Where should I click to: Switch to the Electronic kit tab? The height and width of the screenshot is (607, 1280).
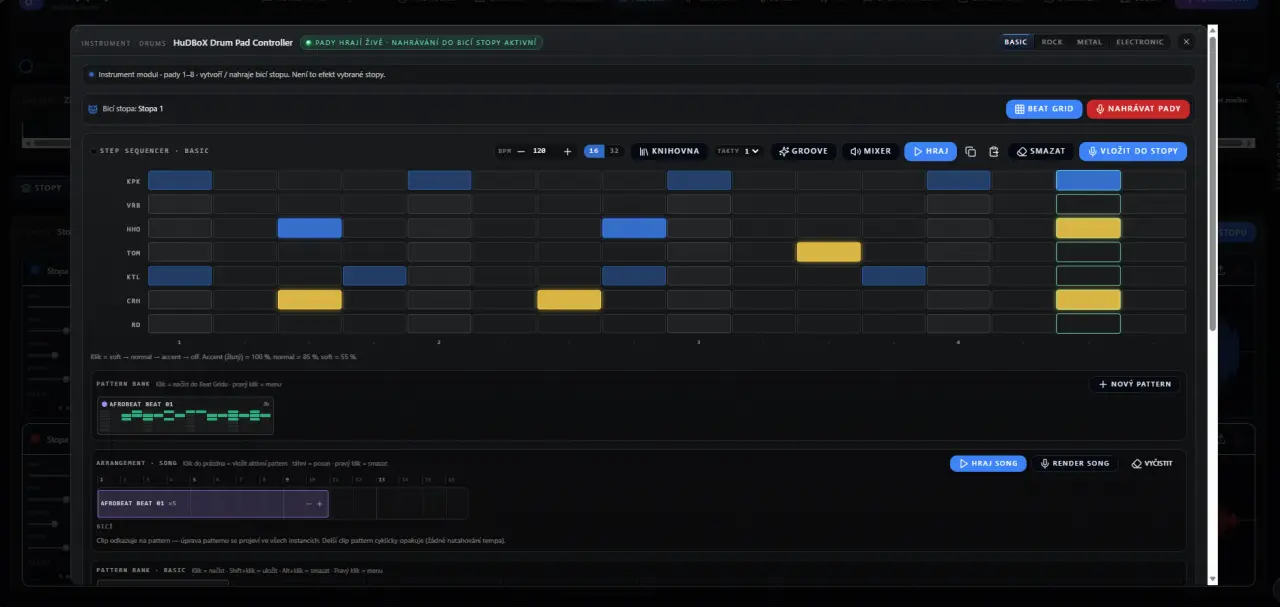(1139, 42)
